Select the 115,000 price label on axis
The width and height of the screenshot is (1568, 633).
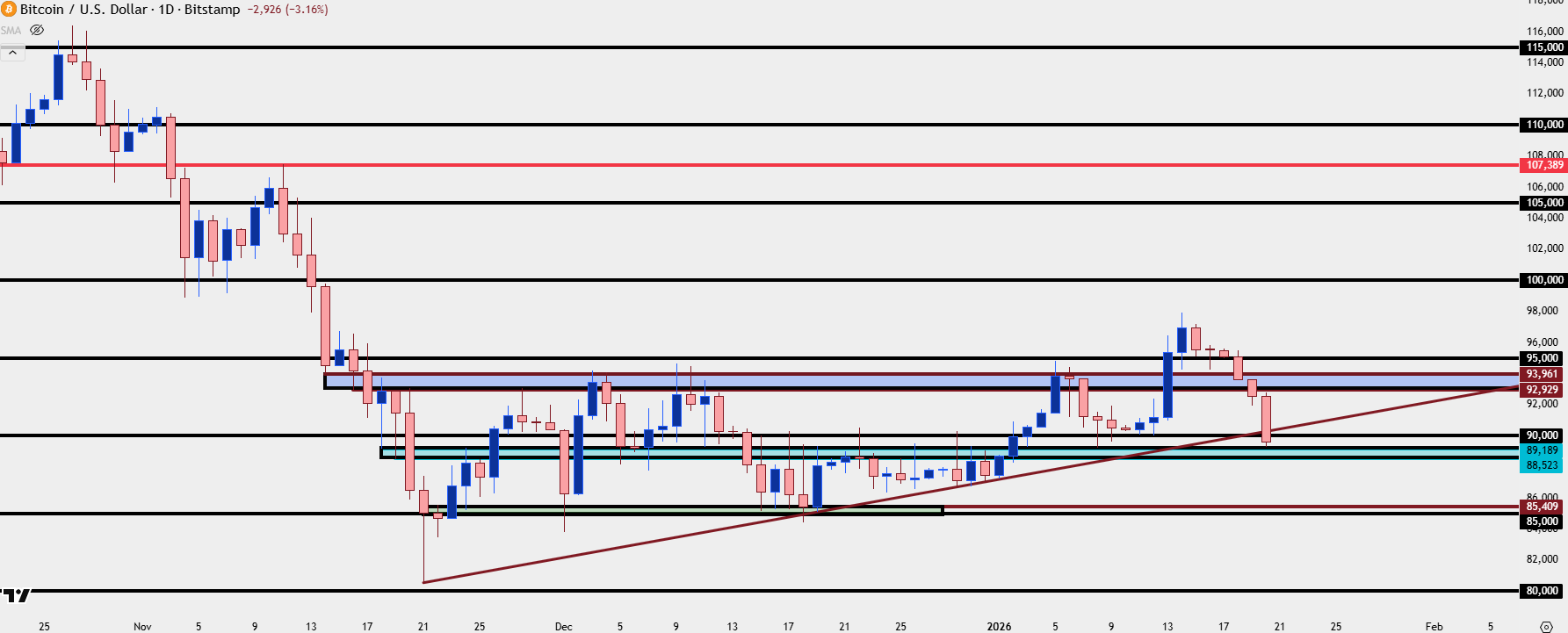(1543, 47)
